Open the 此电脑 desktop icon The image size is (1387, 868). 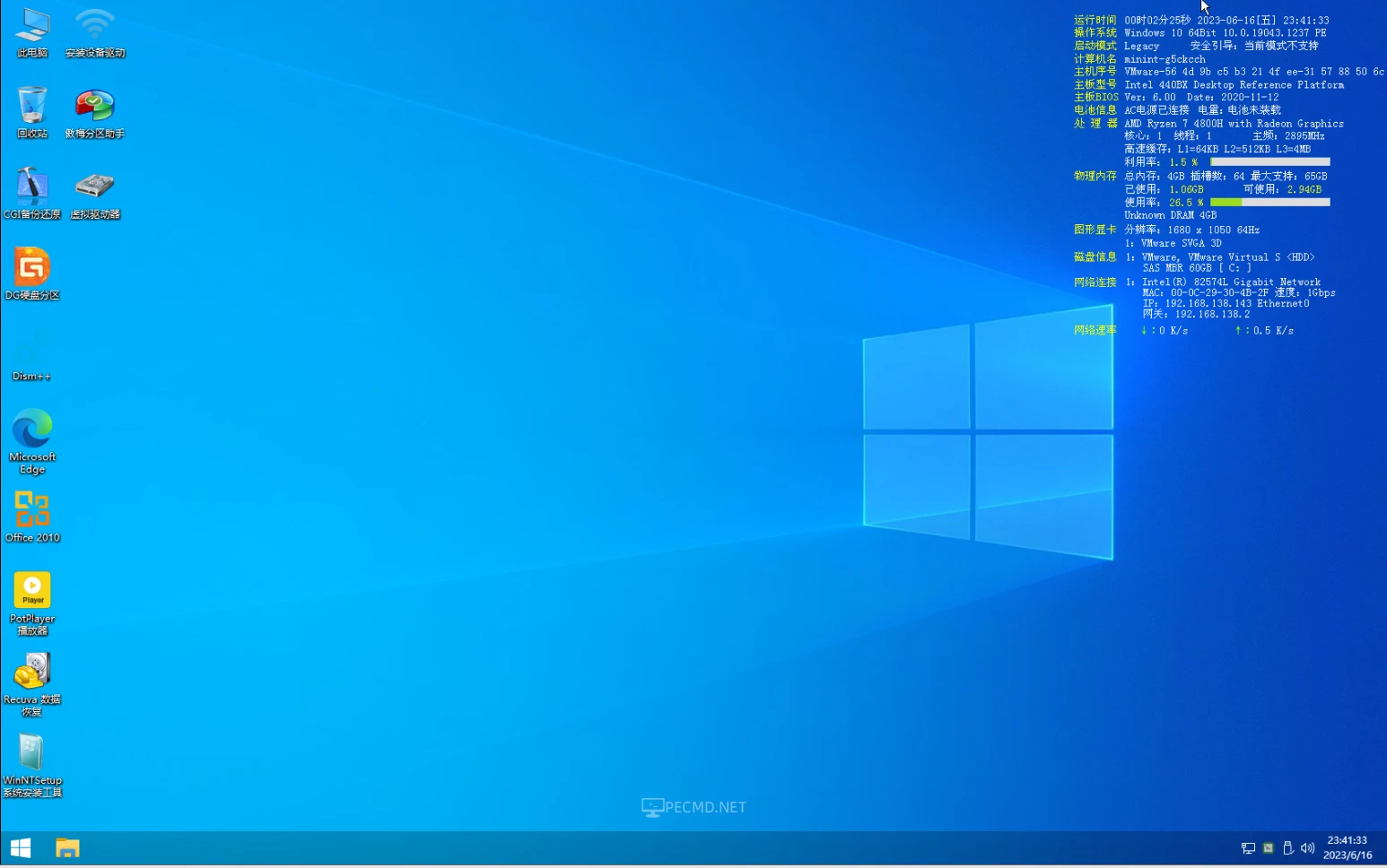pos(32,33)
